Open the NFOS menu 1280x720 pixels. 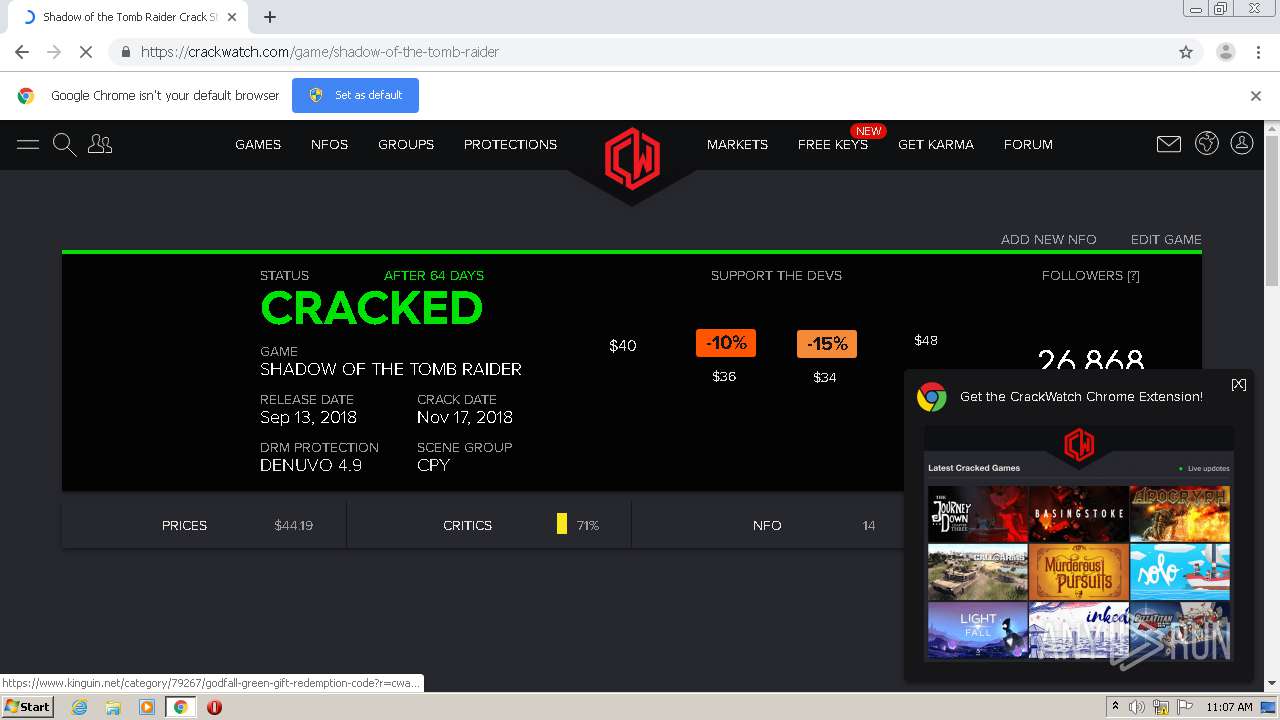tap(329, 145)
